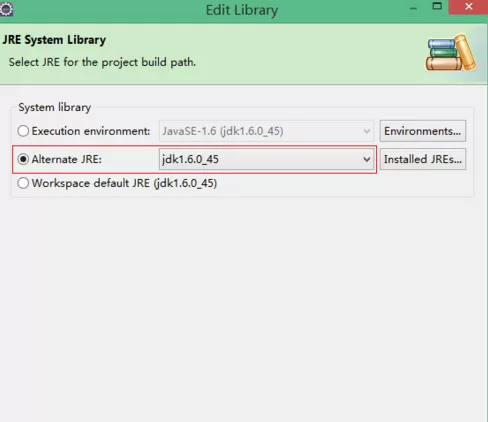488x422 pixels.
Task: Open the Installed JREs... dialog button
Action: [x=423, y=159]
